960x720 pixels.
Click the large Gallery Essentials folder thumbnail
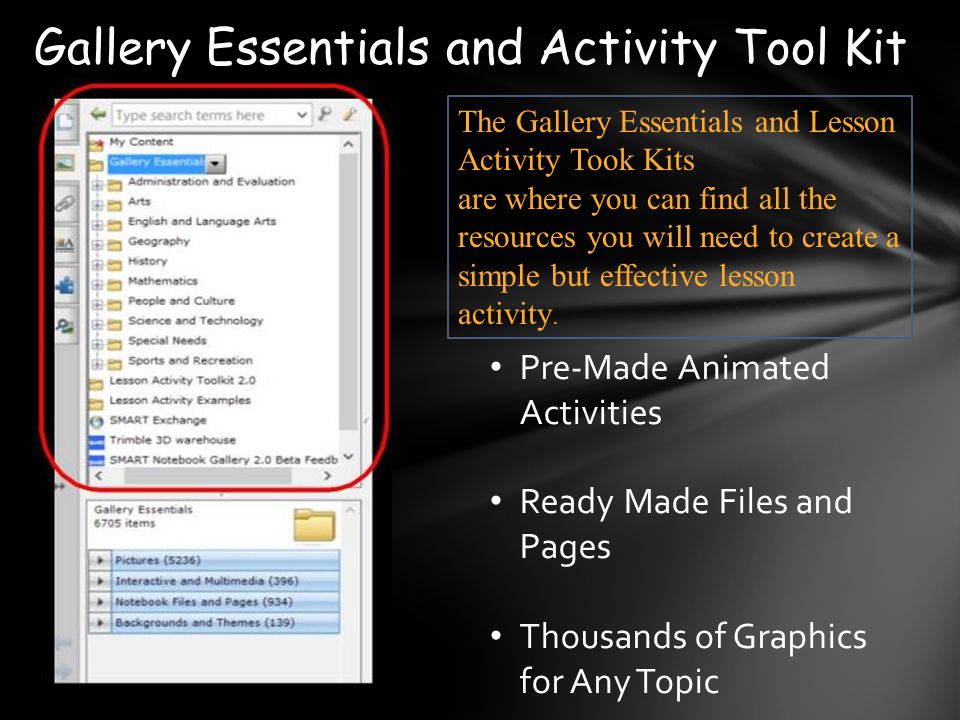[314, 525]
